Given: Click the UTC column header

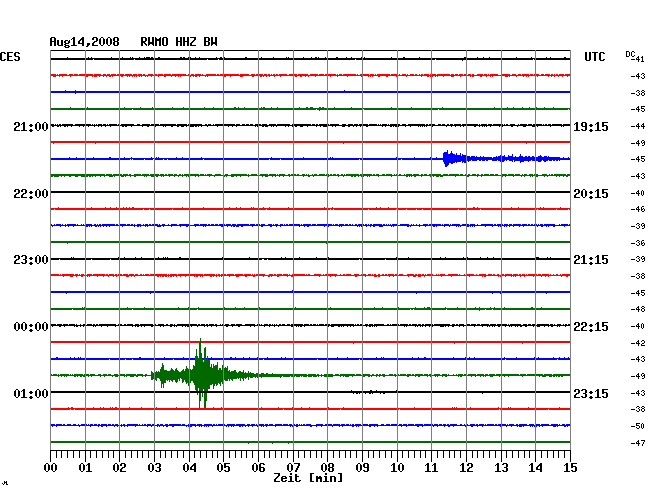Looking at the screenshot, I should click(x=594, y=57).
